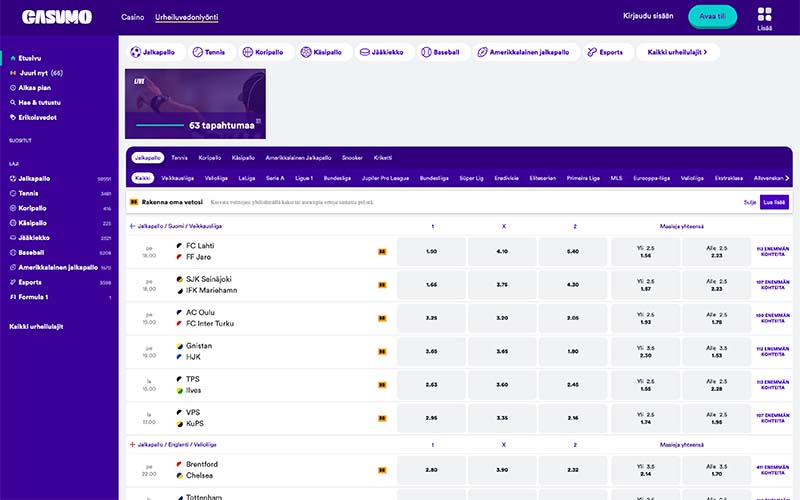Open the live 63 tapahtumaa banner
This screenshot has height=500, width=800.
195,104
